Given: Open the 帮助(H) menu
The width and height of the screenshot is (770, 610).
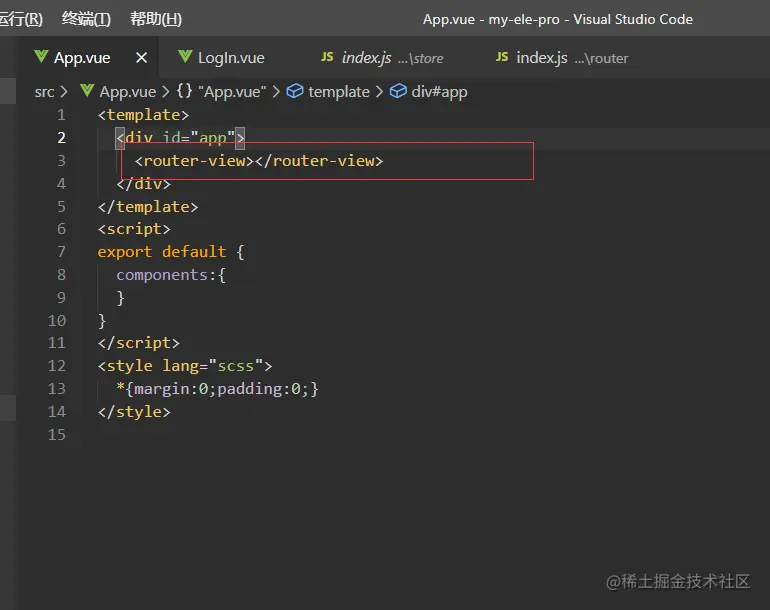Looking at the screenshot, I should click(x=156, y=19).
